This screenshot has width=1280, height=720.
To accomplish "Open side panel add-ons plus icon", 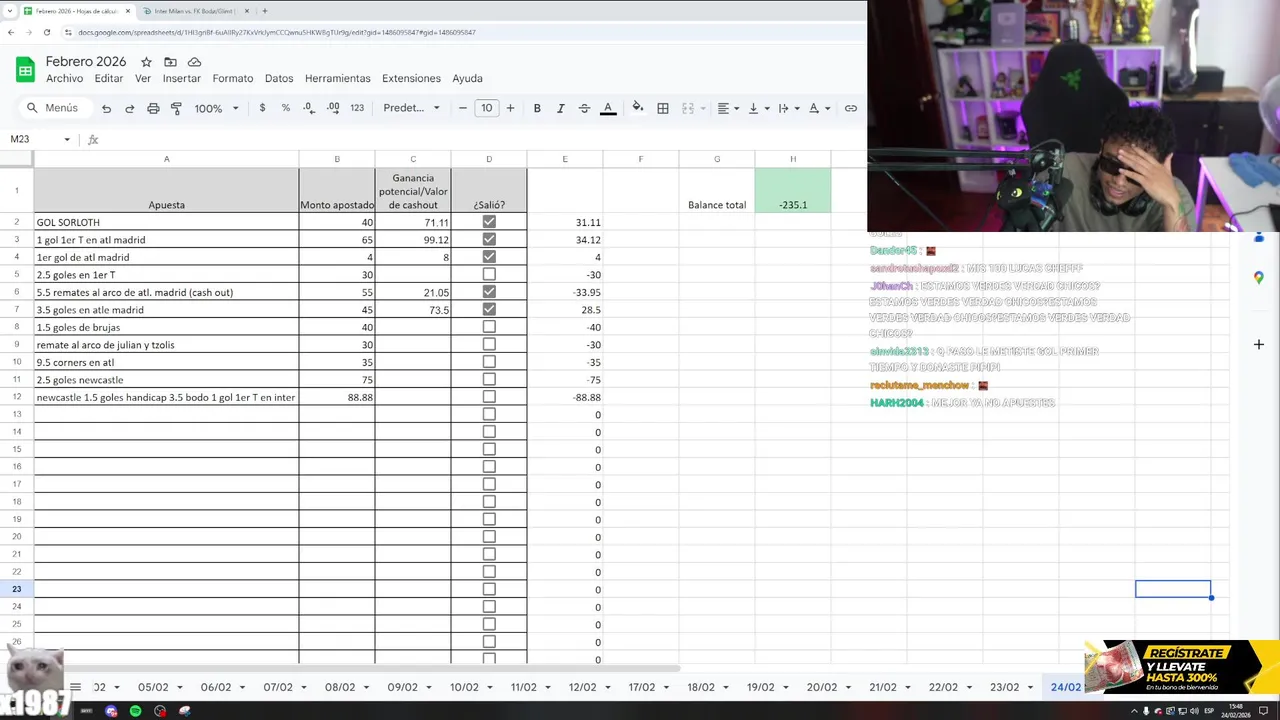I will (1259, 344).
